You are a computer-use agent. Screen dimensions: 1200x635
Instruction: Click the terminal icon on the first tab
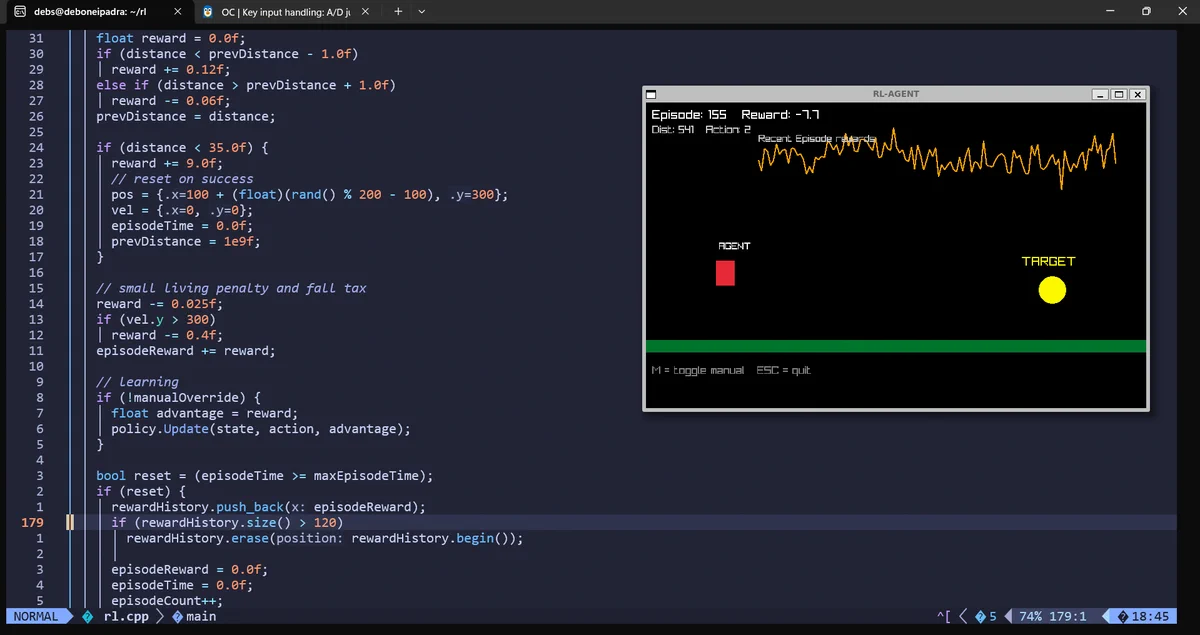pyautogui.click(x=20, y=12)
